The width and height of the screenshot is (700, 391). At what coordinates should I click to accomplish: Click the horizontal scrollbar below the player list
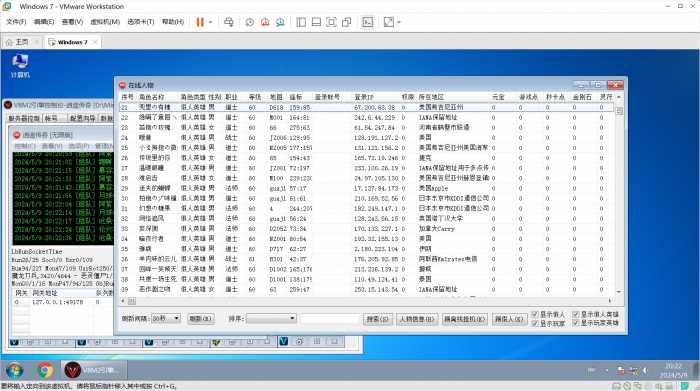point(366,301)
